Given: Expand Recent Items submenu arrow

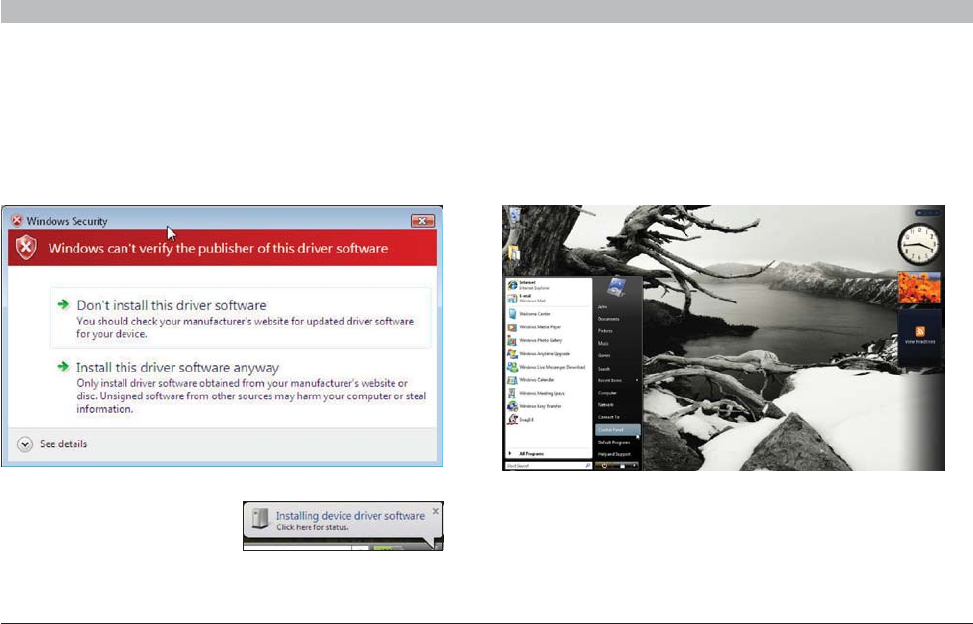Looking at the screenshot, I should 637,380.
